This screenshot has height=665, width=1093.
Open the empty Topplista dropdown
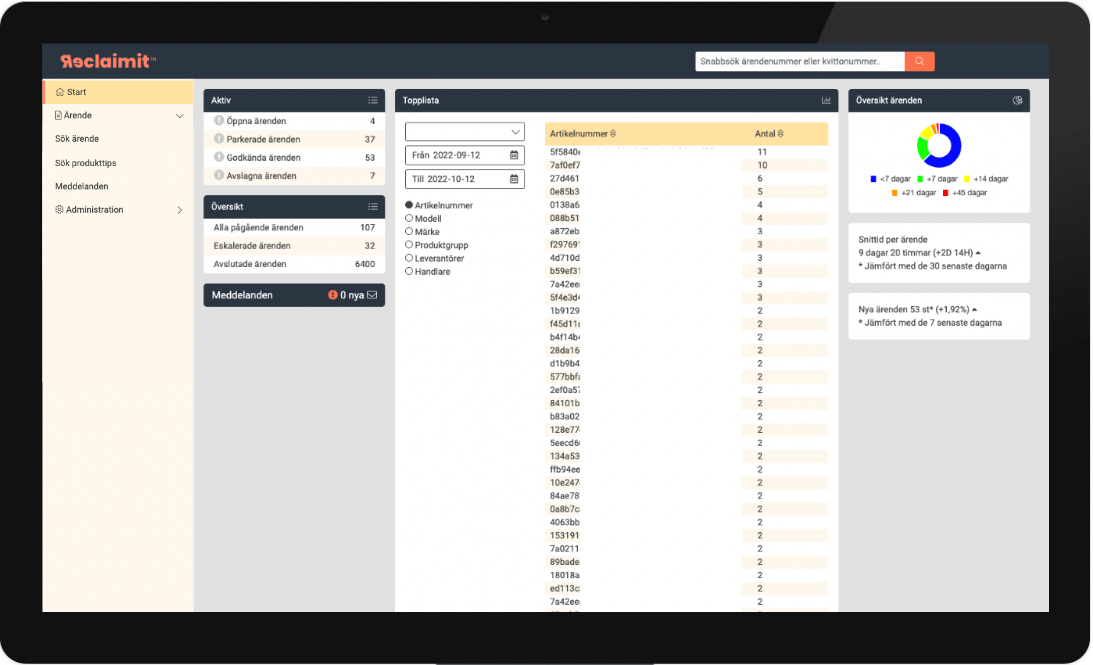(464, 132)
